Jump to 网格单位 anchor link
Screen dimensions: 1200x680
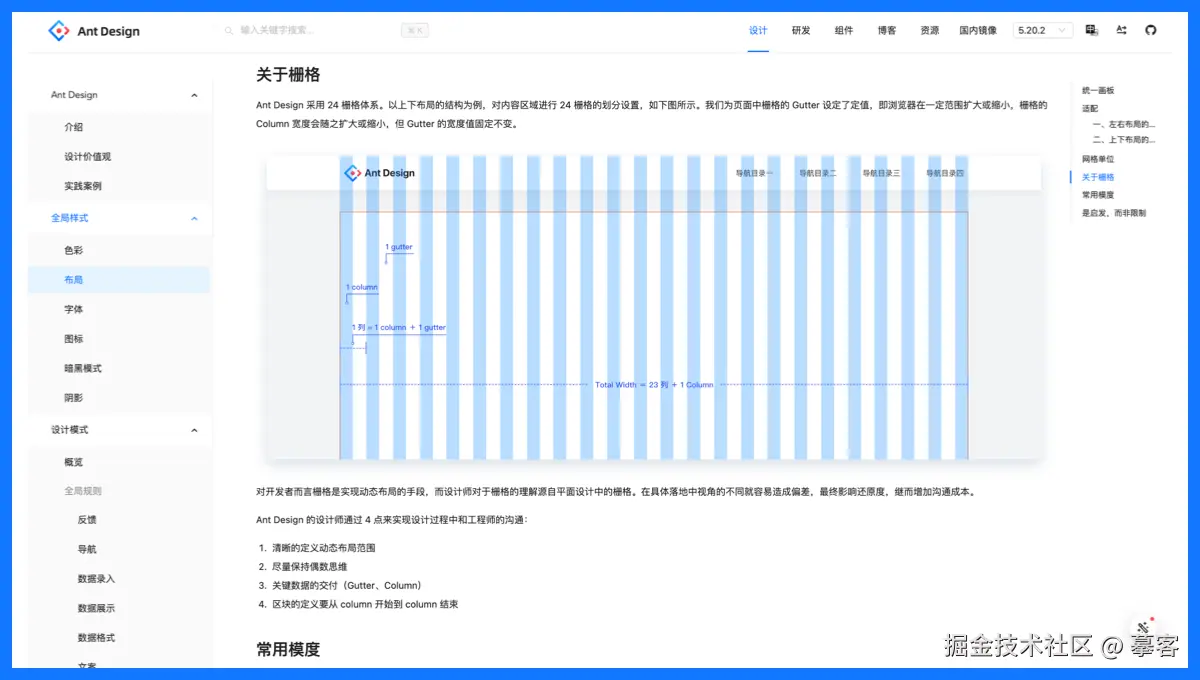[1098, 160]
